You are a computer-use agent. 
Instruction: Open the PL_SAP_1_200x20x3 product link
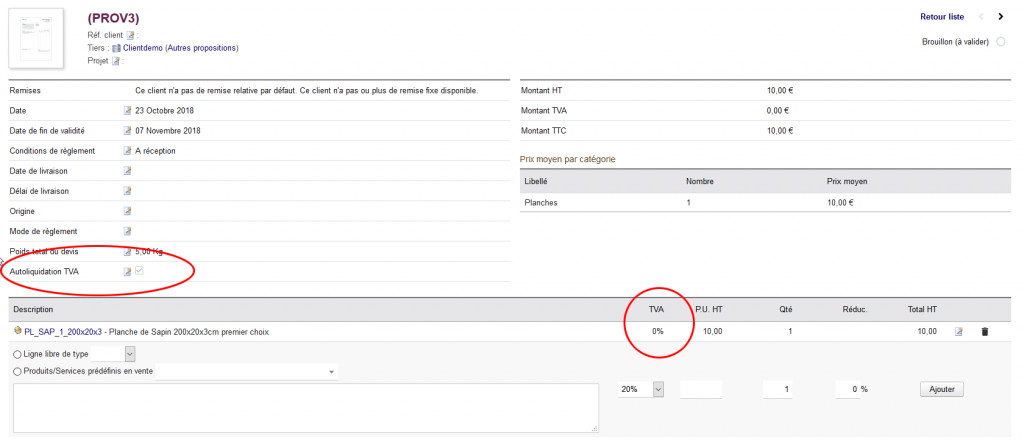pyautogui.click(x=63, y=332)
